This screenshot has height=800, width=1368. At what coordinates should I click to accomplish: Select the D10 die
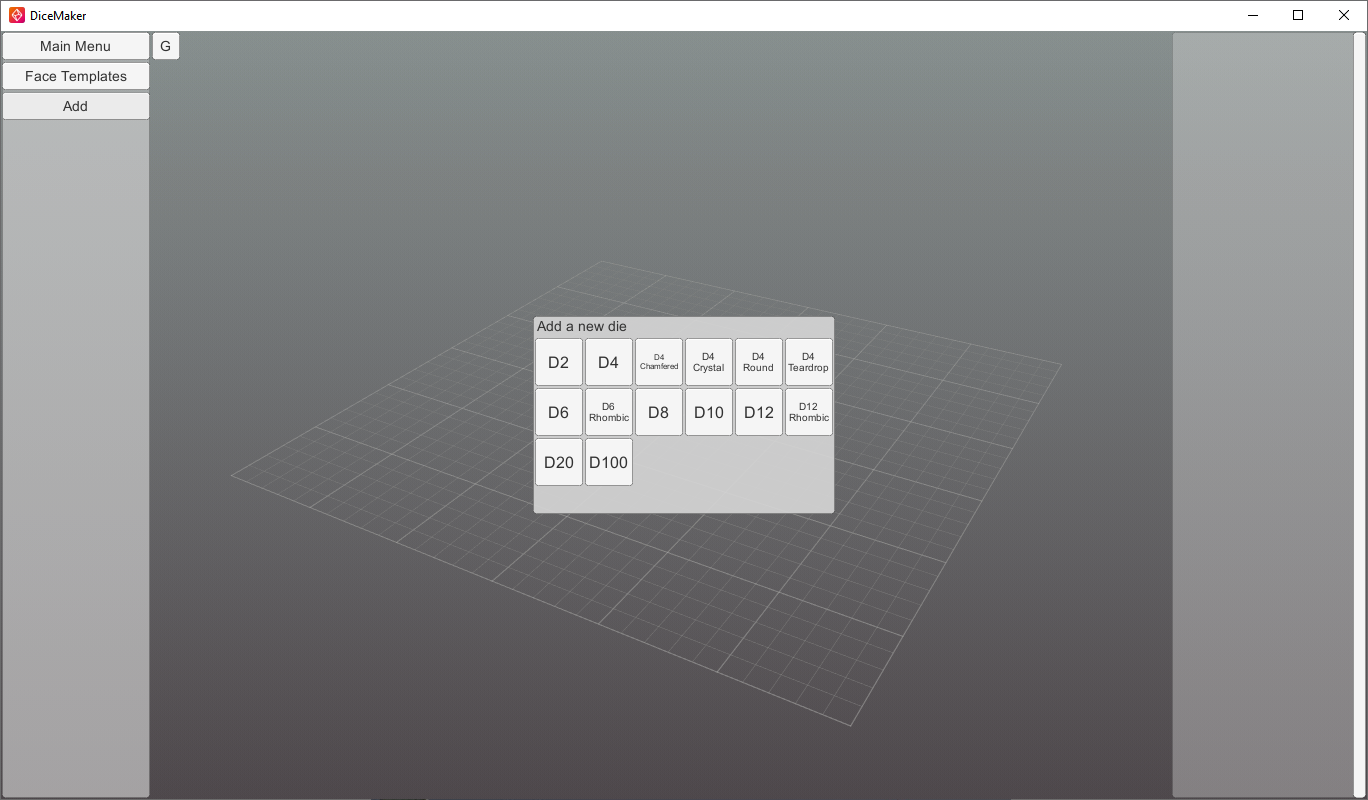coord(708,412)
